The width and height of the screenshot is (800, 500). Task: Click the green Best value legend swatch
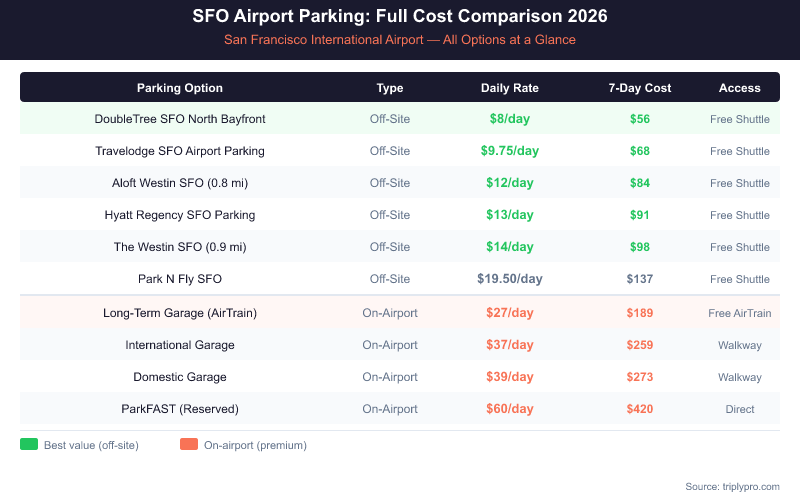click(x=28, y=445)
